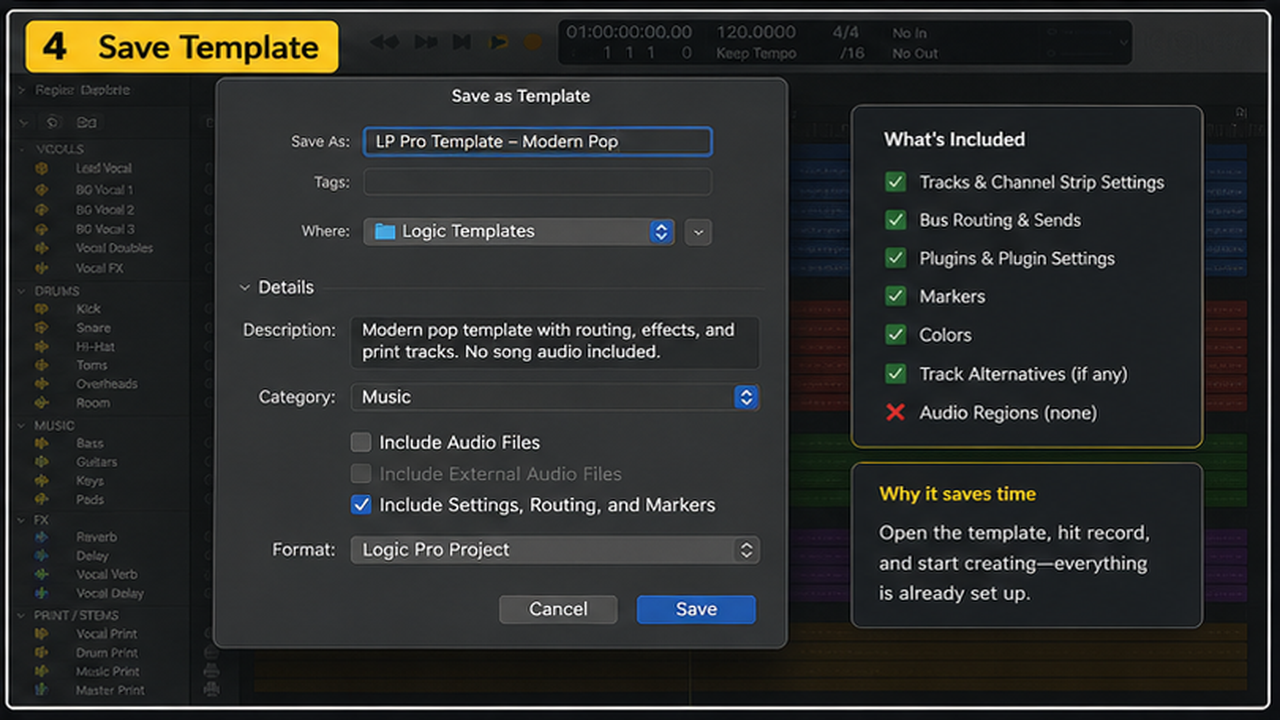Open the Format dropdown

pos(554,550)
